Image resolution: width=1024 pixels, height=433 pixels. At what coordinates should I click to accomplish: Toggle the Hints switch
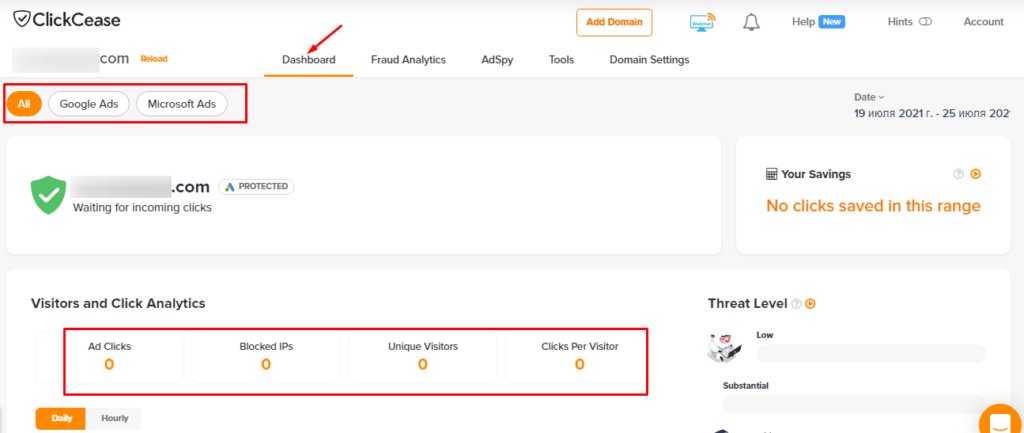point(925,22)
